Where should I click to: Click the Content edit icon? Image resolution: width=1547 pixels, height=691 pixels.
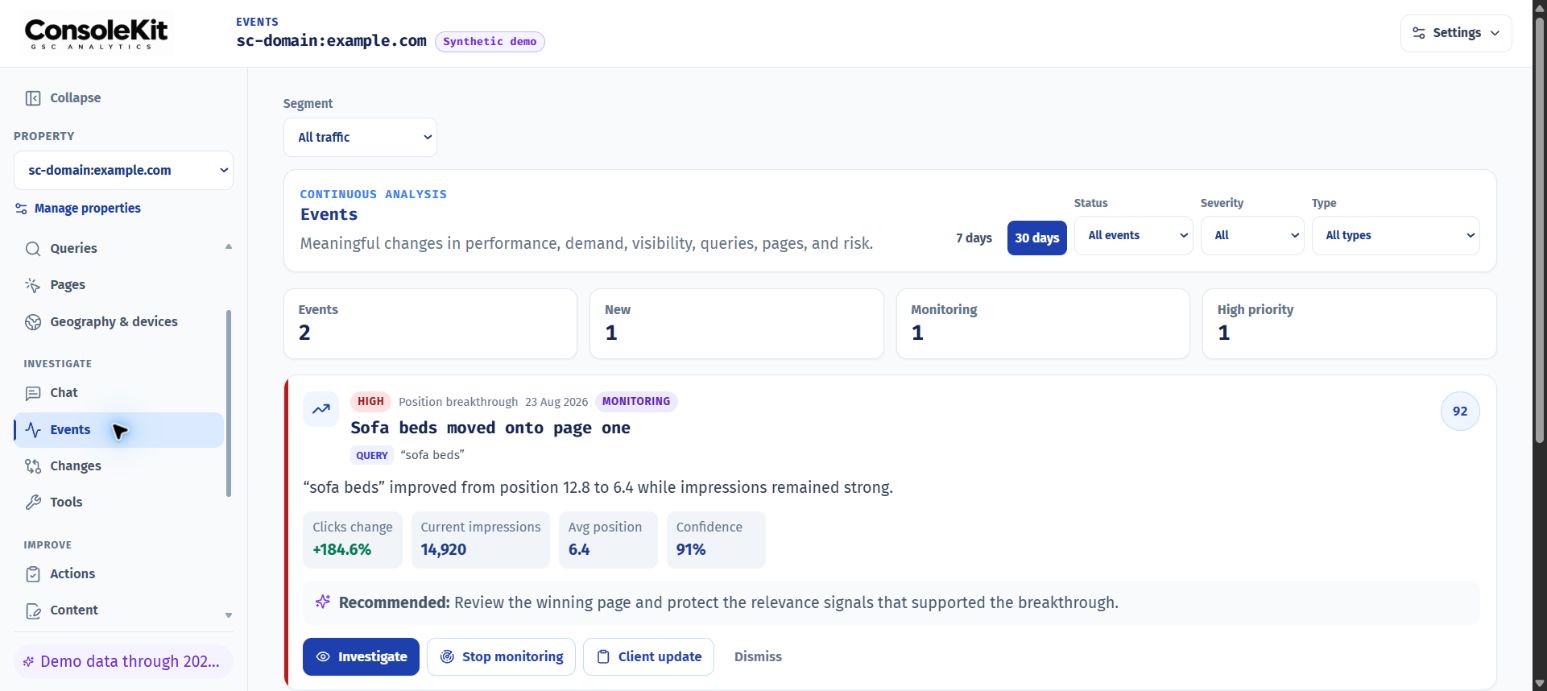tap(33, 610)
